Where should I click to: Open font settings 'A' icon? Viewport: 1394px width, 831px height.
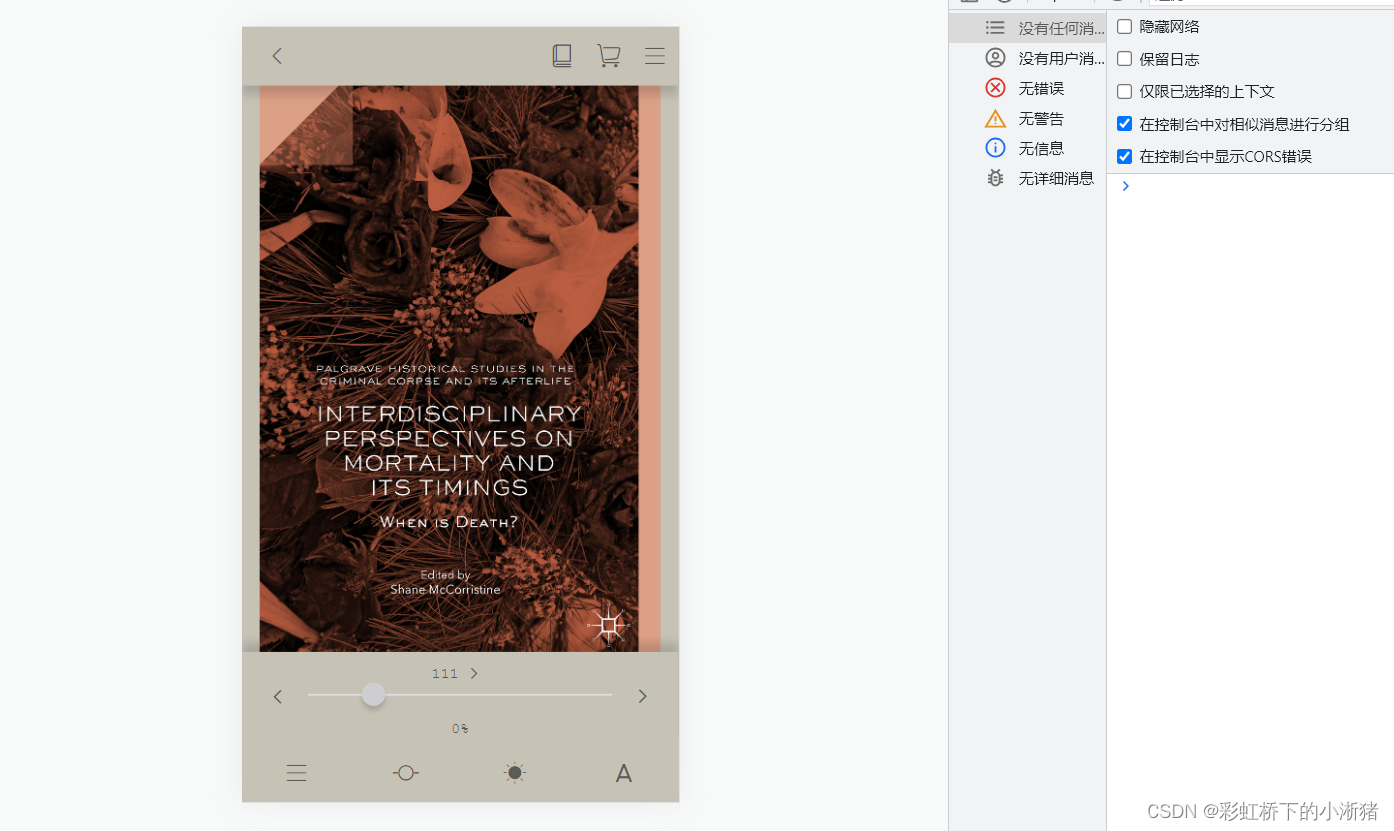point(624,773)
